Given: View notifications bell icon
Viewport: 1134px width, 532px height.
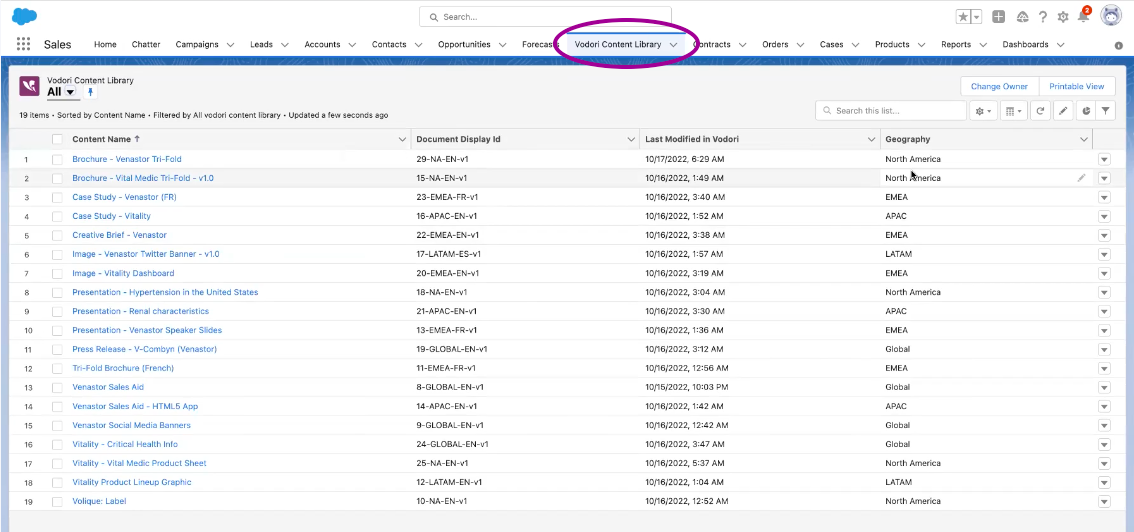Looking at the screenshot, I should pos(1083,17).
